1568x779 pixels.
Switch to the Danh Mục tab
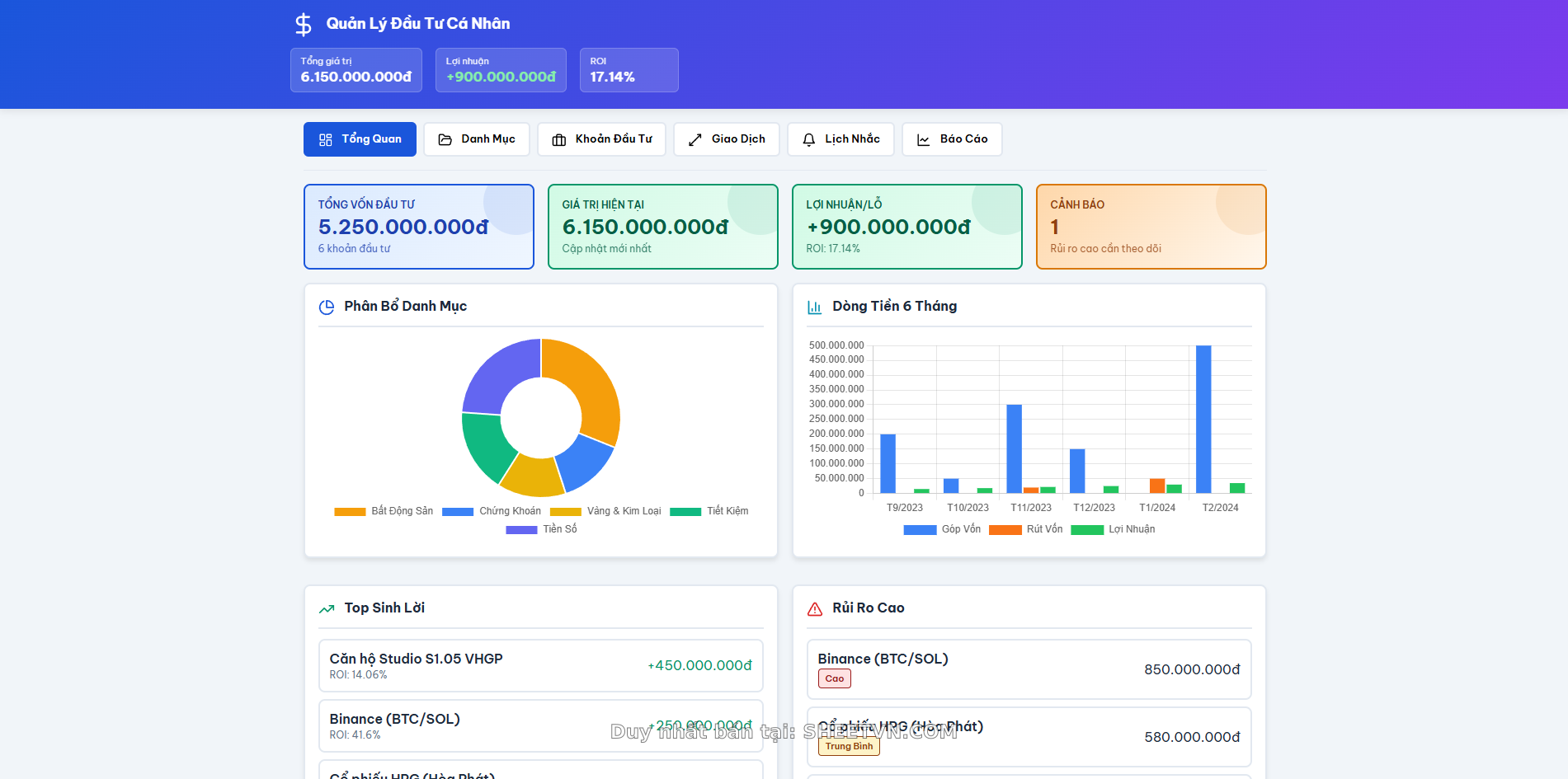pos(477,139)
